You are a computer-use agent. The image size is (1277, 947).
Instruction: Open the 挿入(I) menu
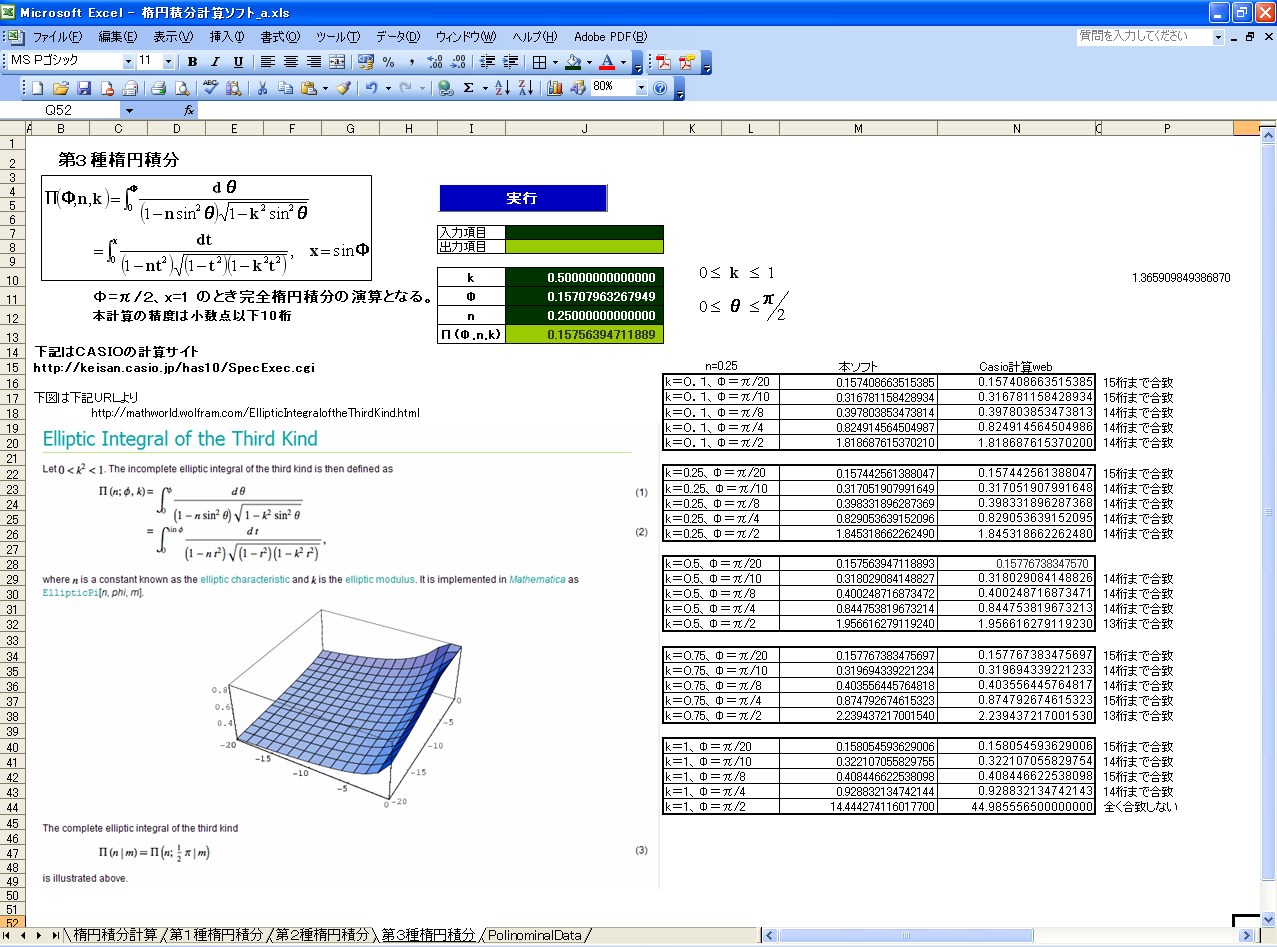tap(226, 37)
